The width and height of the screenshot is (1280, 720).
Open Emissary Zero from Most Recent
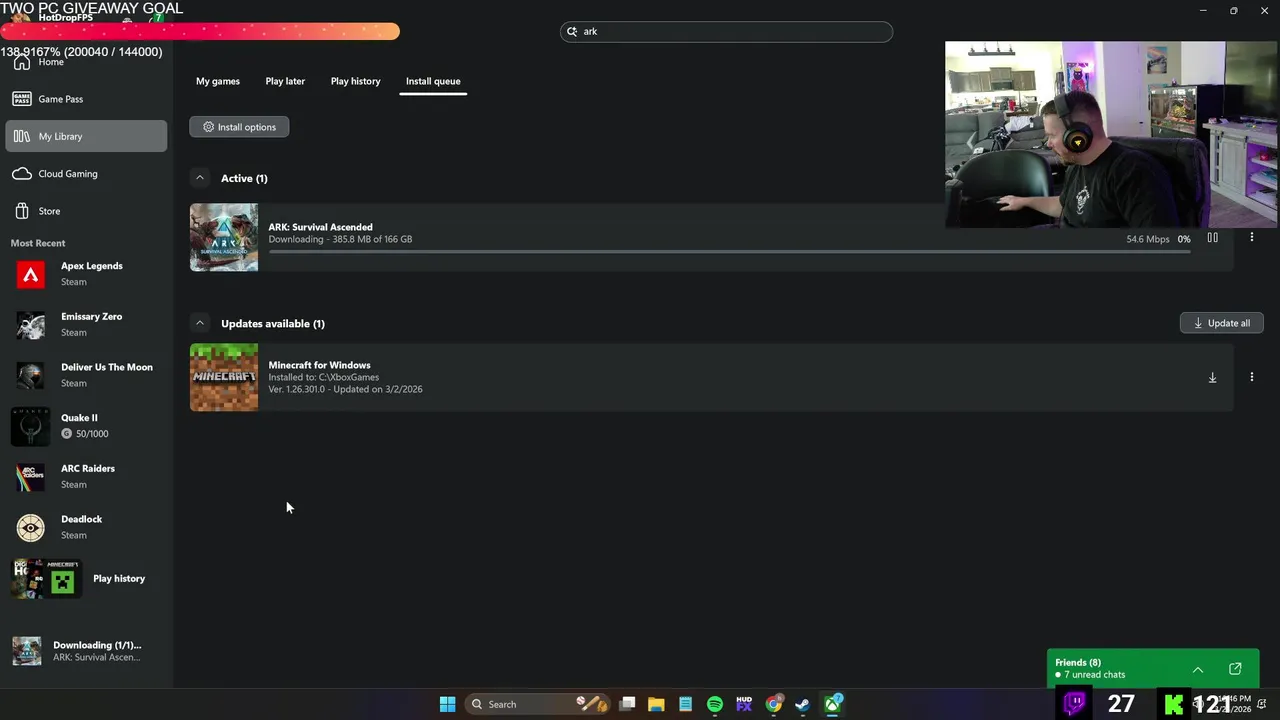tap(86, 324)
